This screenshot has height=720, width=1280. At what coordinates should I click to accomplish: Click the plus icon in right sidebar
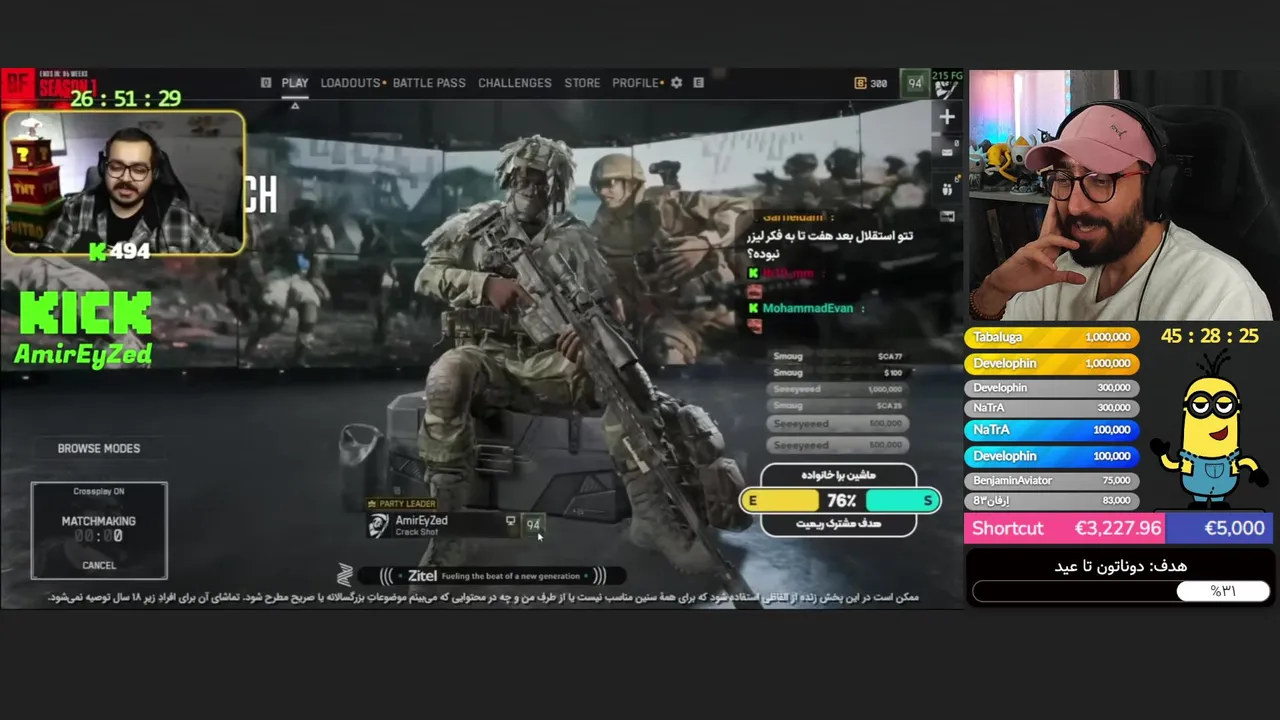947,116
